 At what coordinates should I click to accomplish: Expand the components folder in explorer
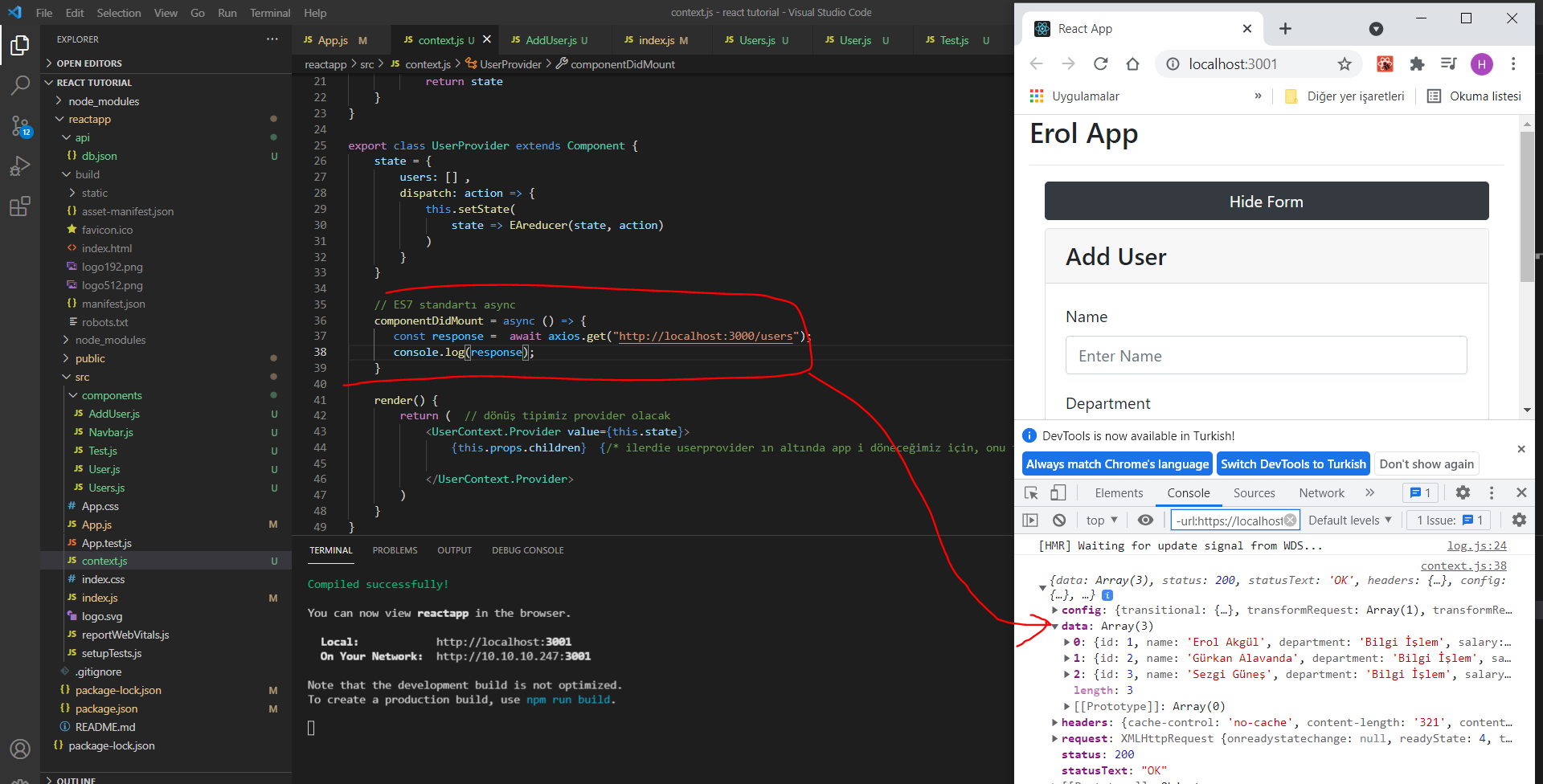[111, 395]
